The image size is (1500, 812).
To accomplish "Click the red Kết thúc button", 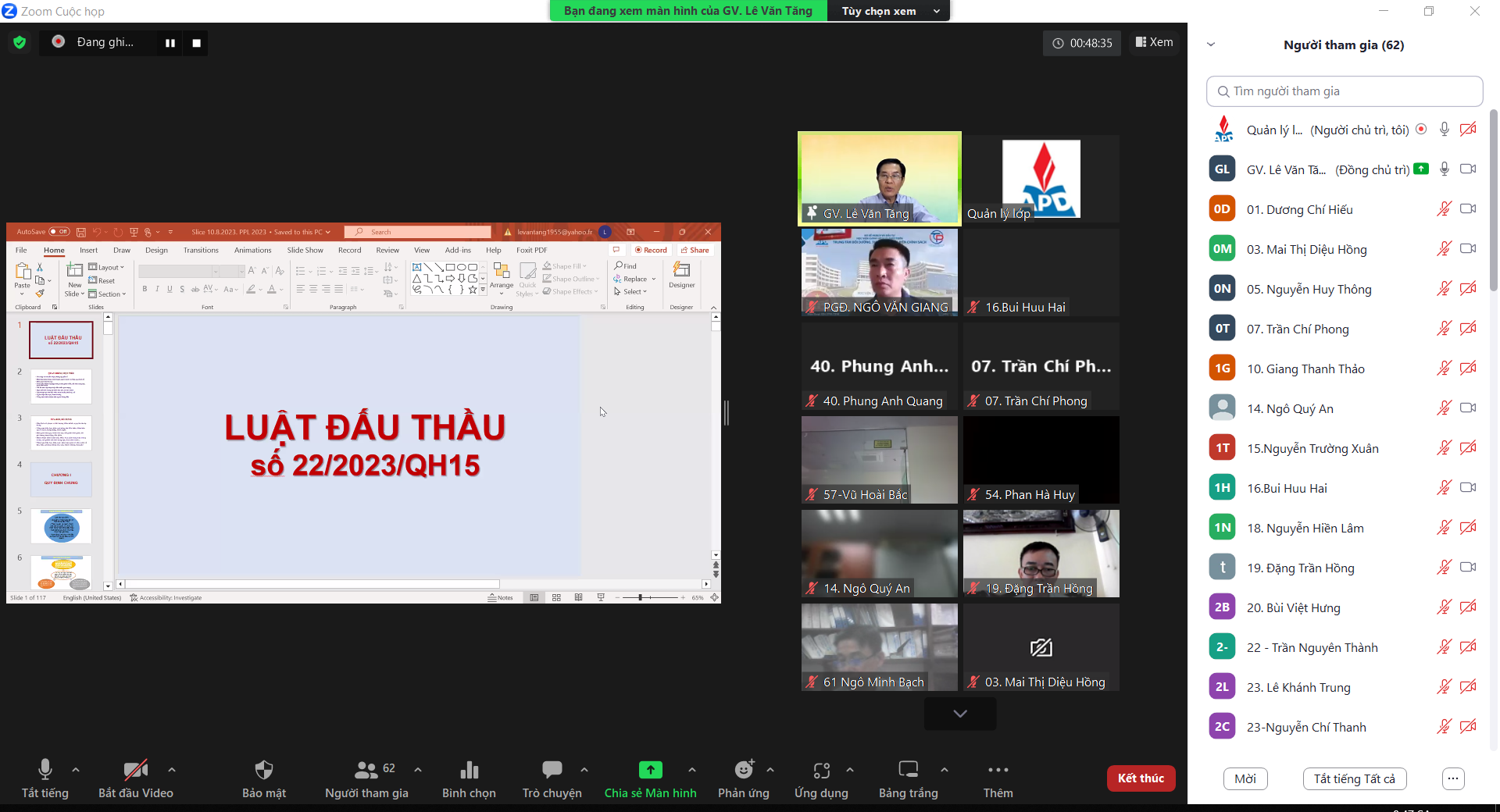I will [1141, 778].
